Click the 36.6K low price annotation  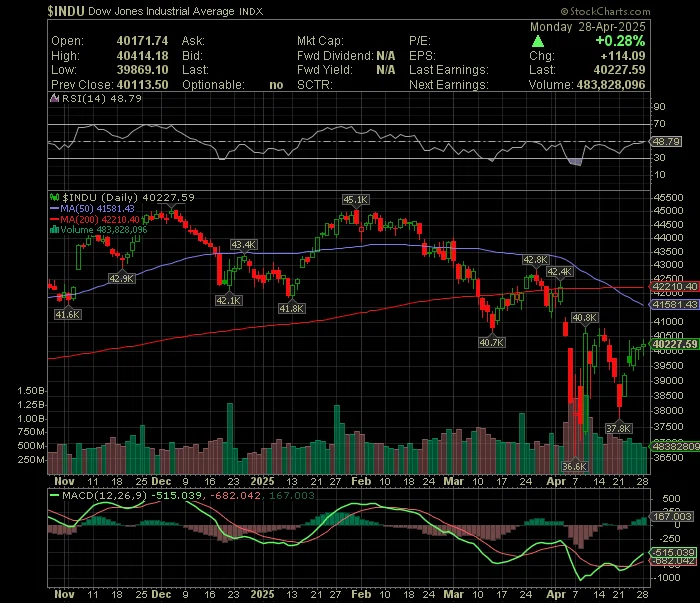[x=575, y=467]
